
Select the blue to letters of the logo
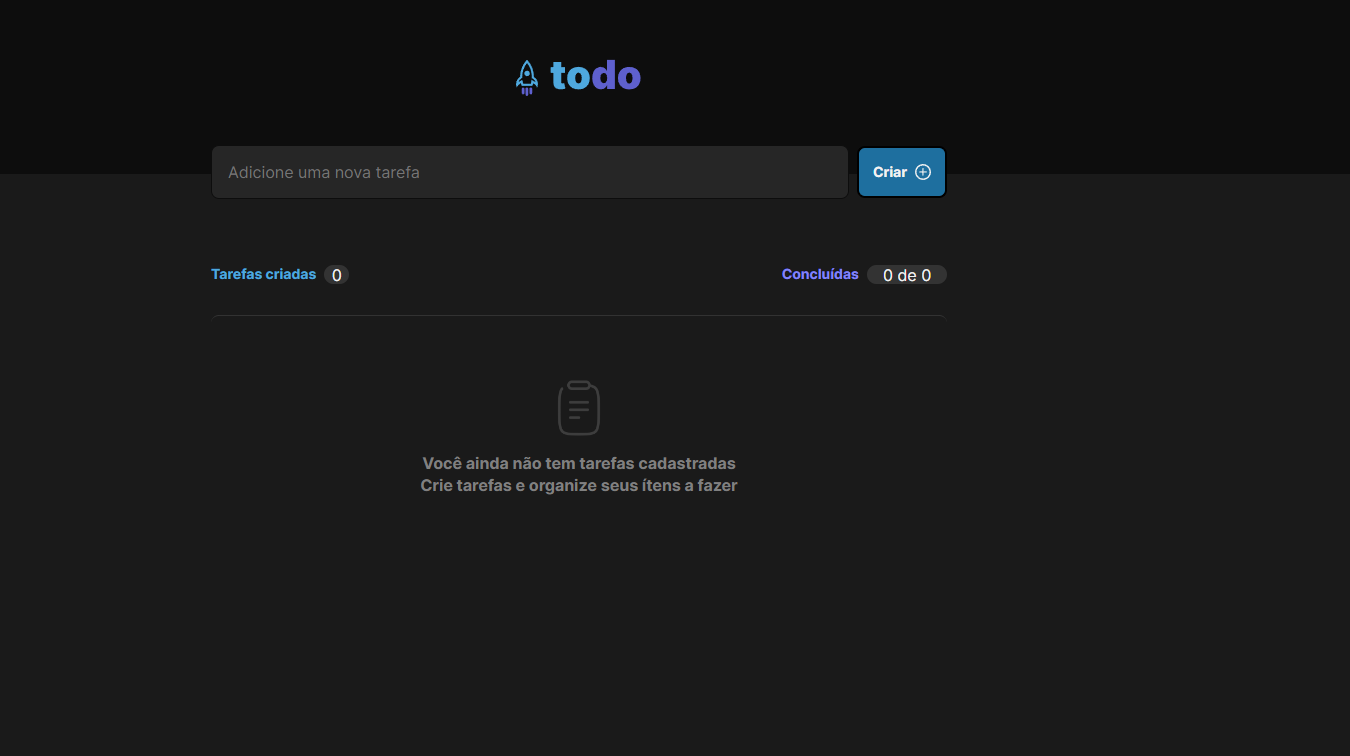pyautogui.click(x=570, y=75)
